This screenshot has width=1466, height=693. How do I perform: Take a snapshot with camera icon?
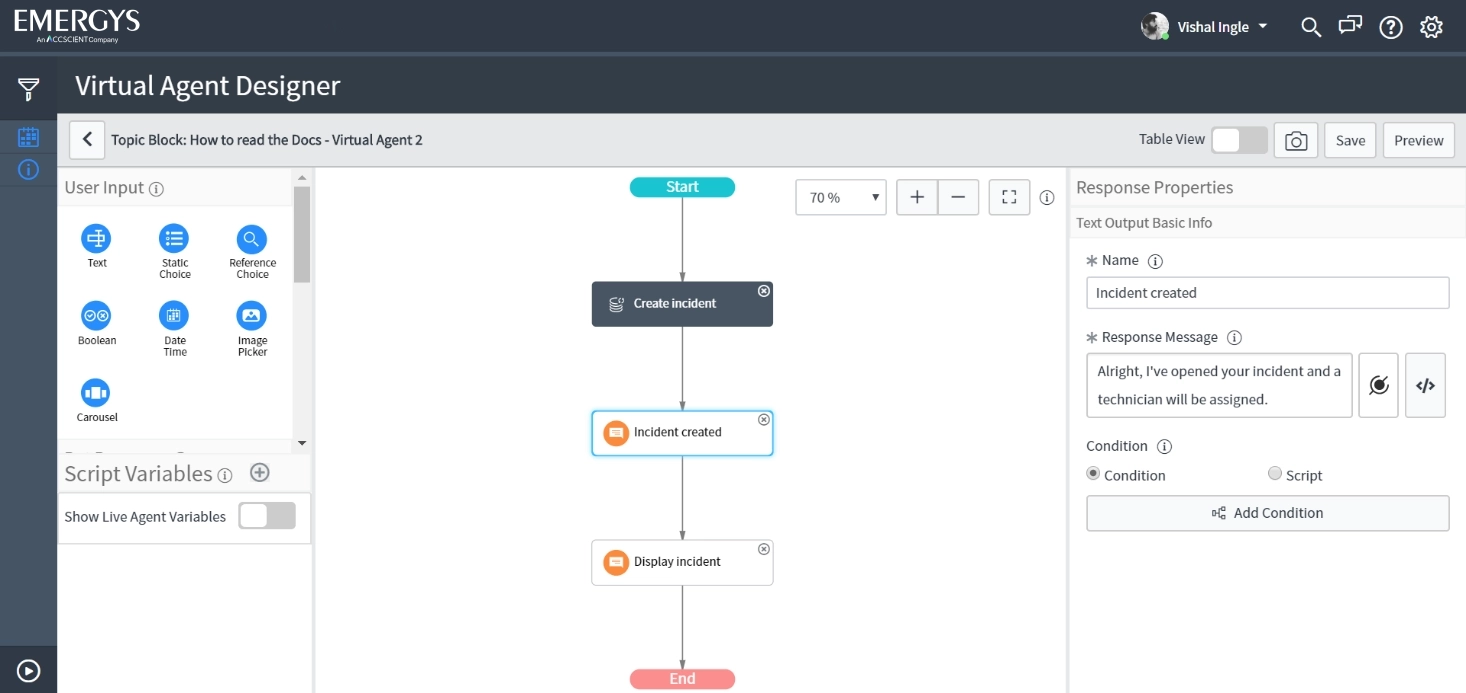click(1296, 141)
